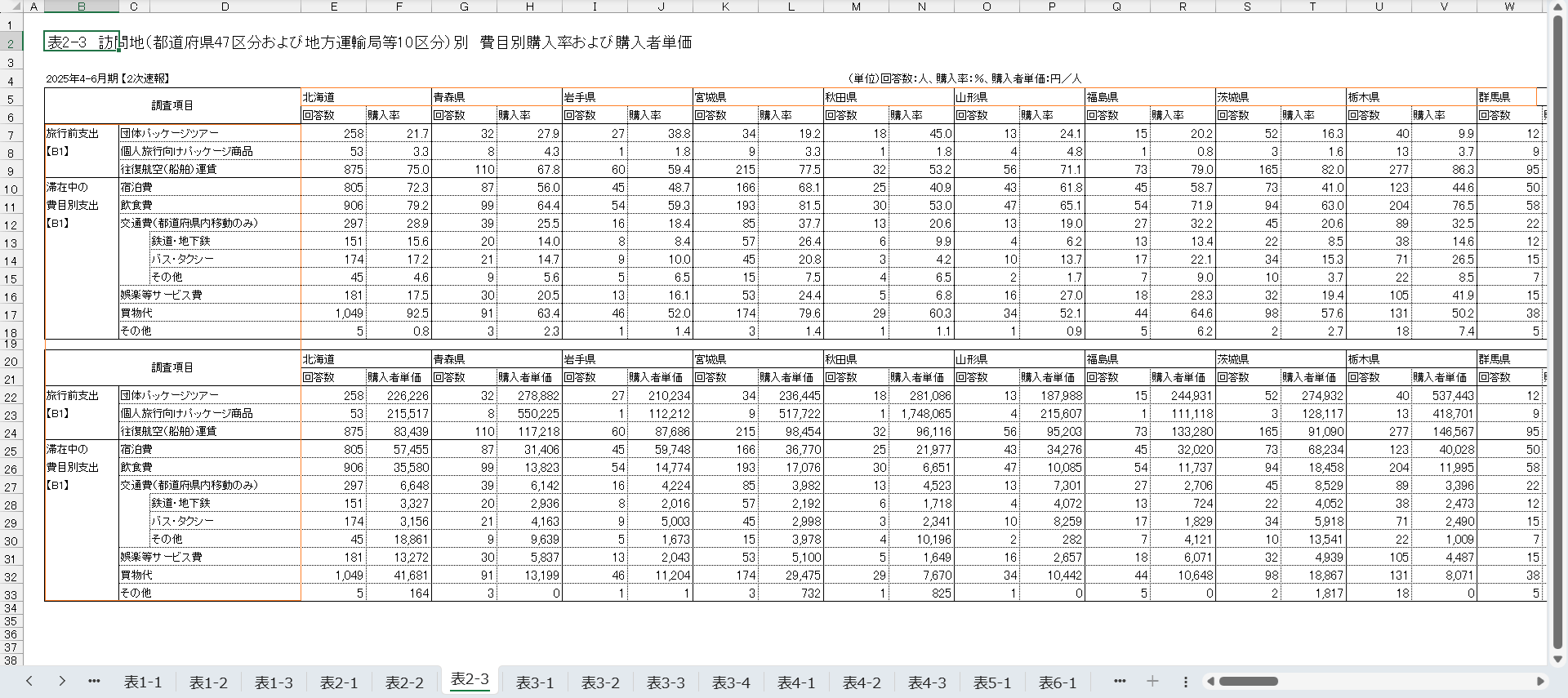Open hidden sheets ellipsis left of 表1-1
This screenshot has height=698, width=1568.
(94, 681)
